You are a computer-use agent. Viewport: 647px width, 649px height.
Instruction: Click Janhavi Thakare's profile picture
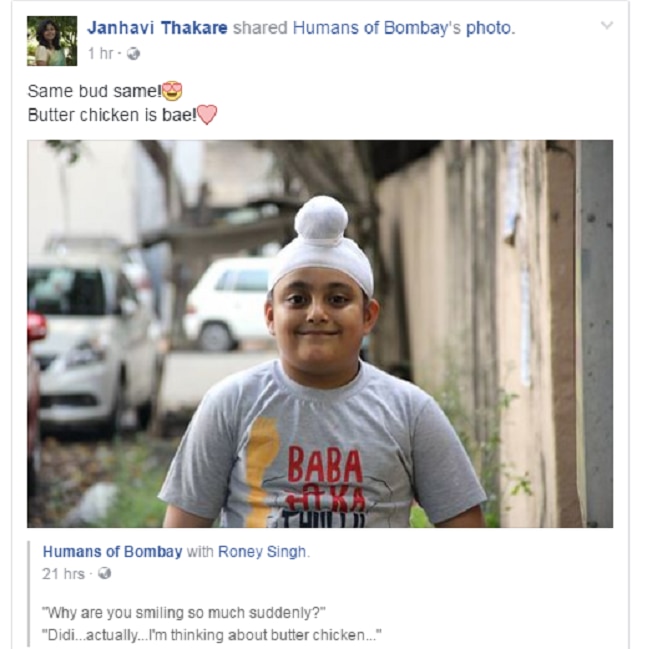pyautogui.click(x=52, y=41)
